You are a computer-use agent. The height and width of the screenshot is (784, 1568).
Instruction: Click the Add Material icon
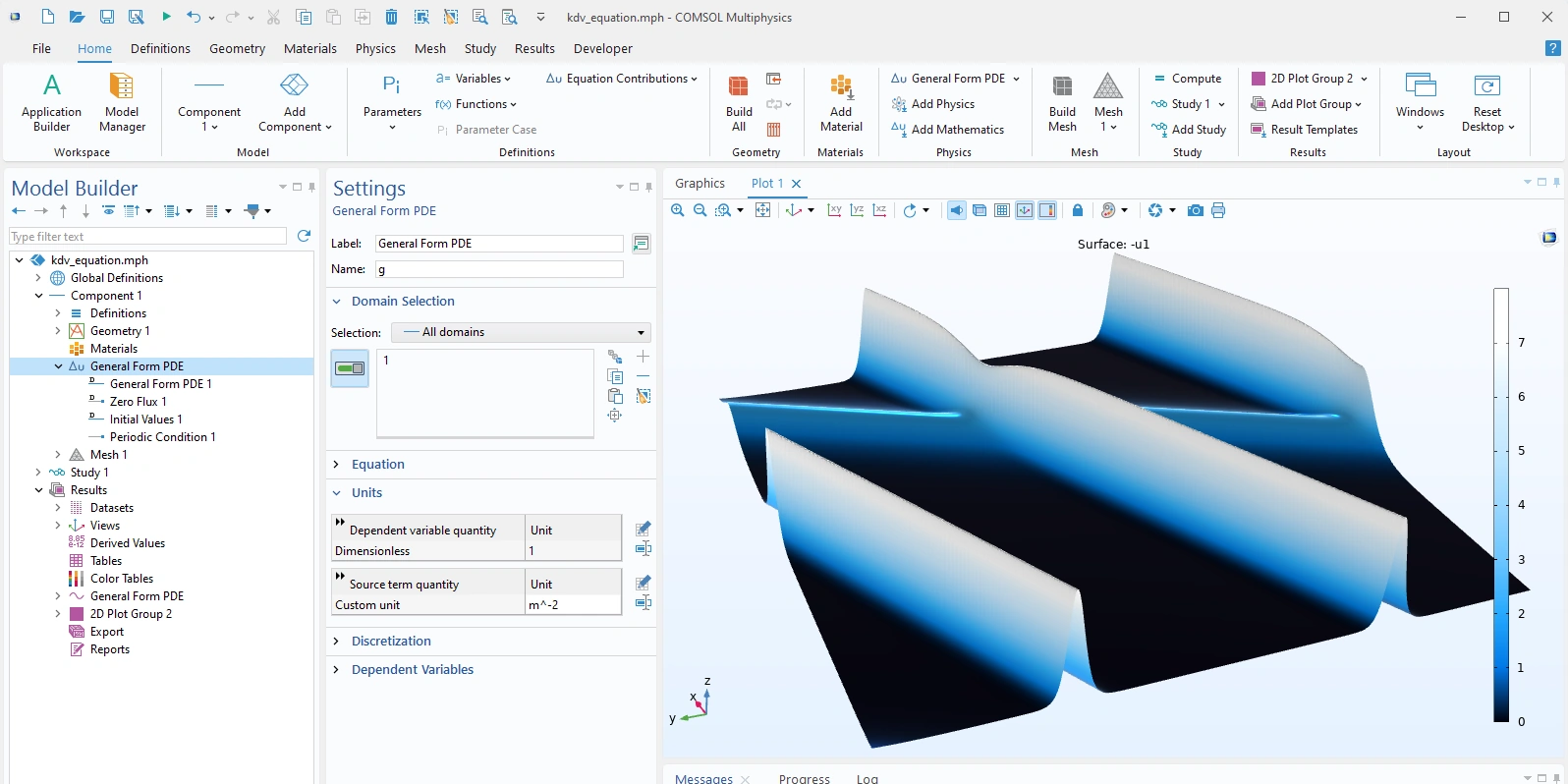pos(841,102)
